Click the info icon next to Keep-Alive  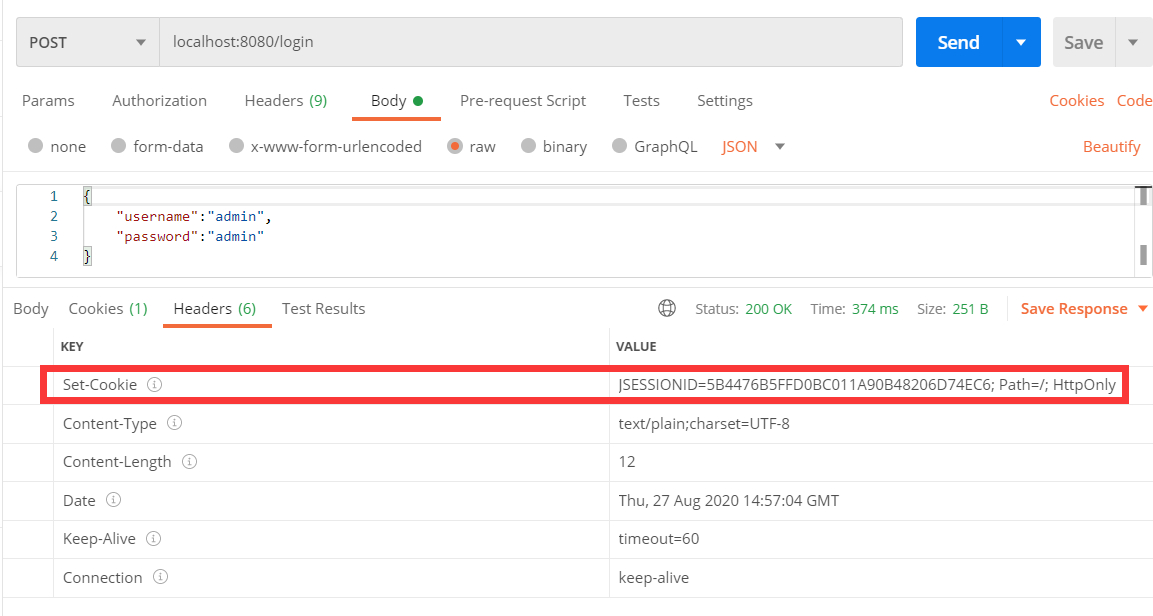click(x=154, y=538)
